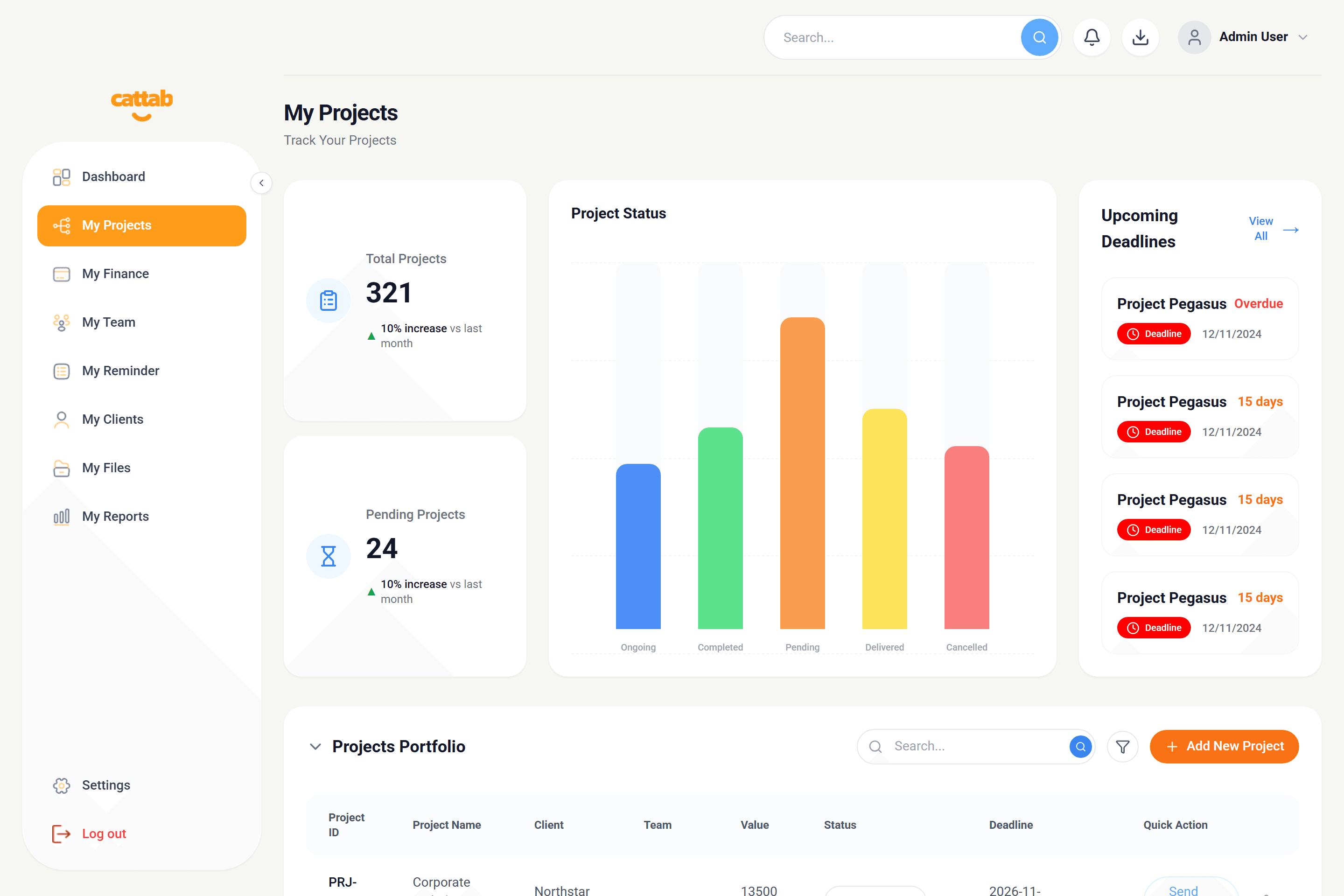
Task: Collapse the Projects Portfolio section chevron
Action: click(x=315, y=746)
